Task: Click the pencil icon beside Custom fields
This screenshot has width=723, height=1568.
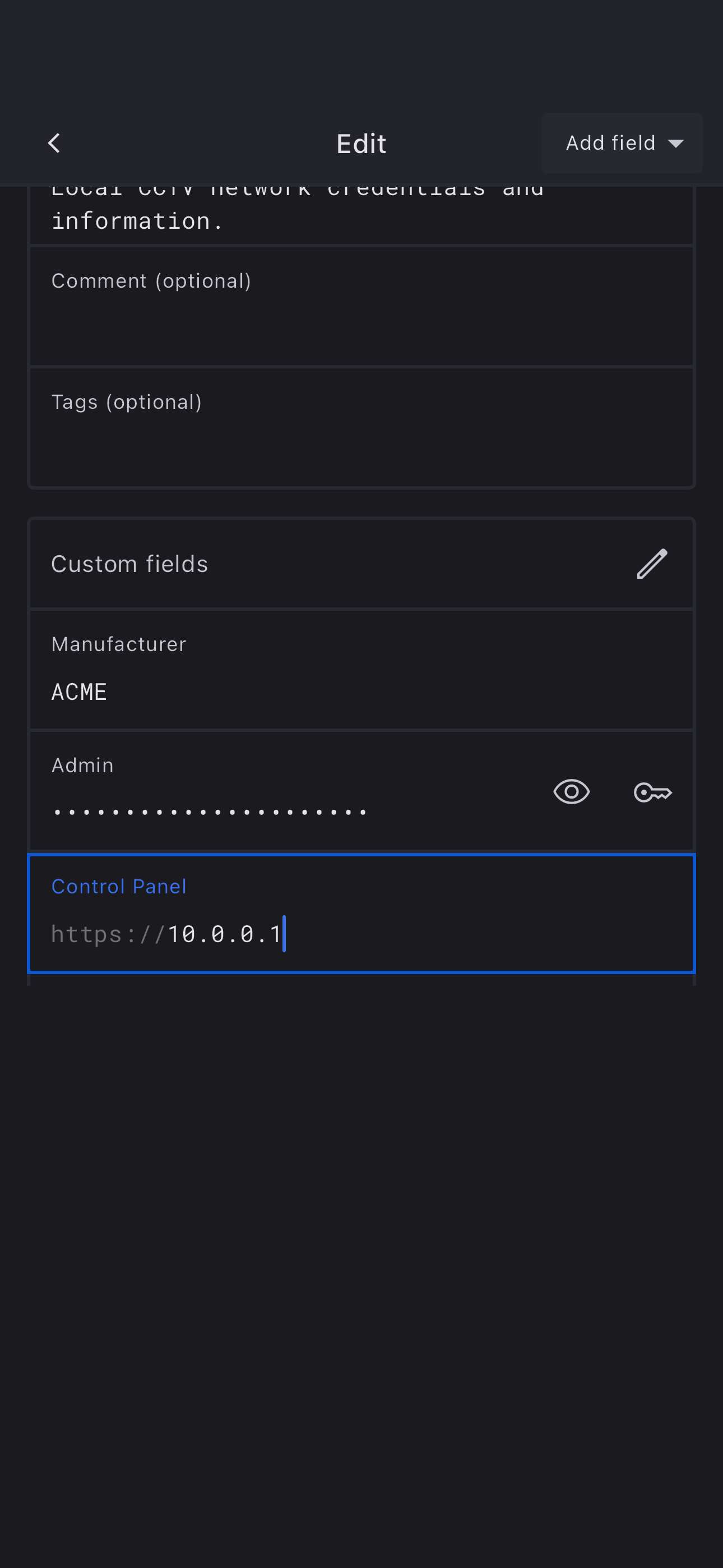Action: pyautogui.click(x=652, y=564)
